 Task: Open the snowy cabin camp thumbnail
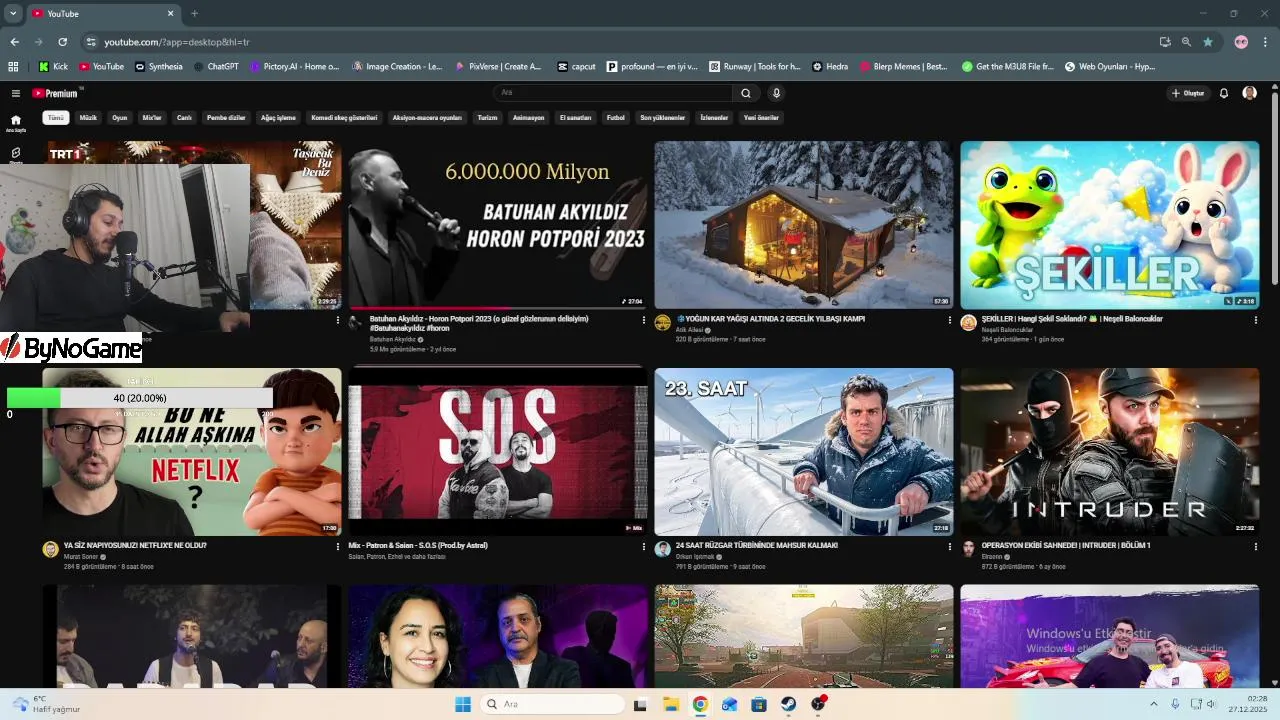804,225
